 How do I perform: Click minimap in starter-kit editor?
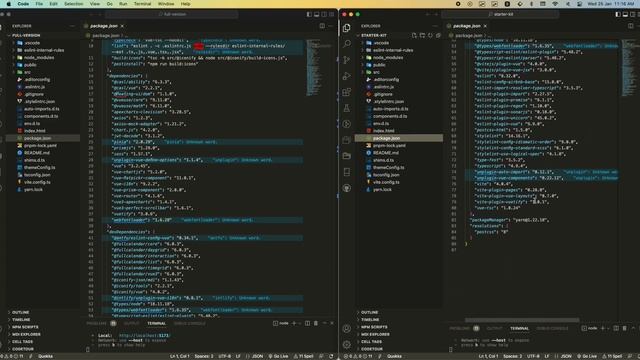click(x=629, y=67)
